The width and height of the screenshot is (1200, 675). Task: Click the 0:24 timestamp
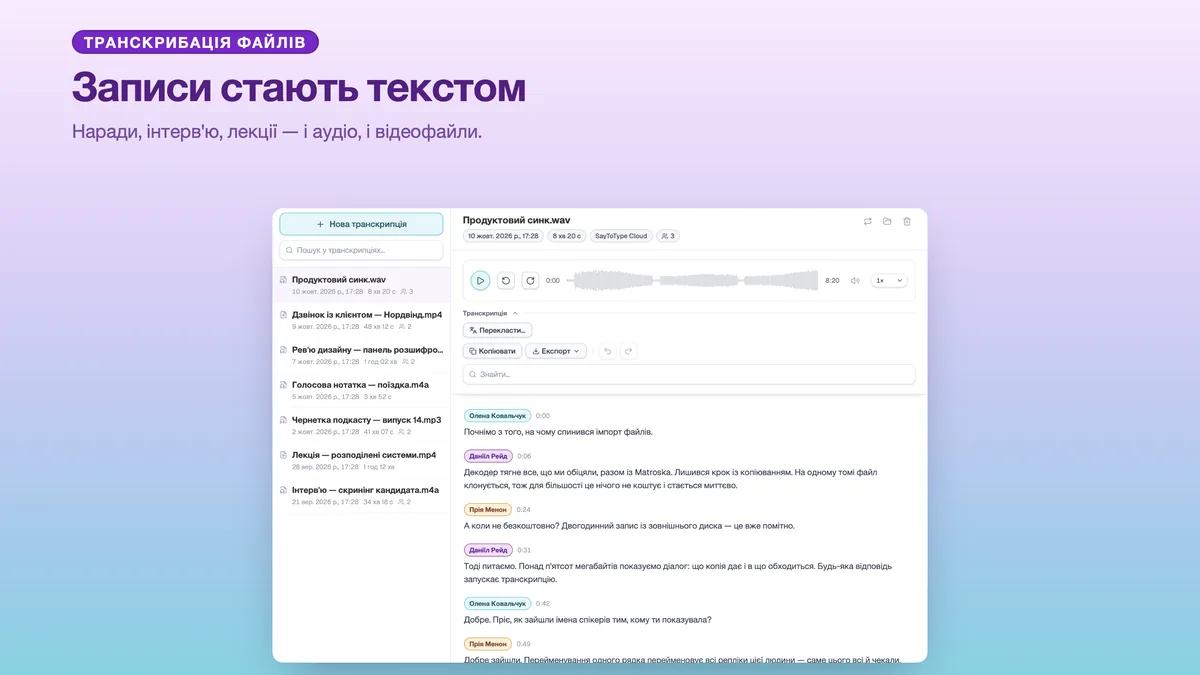(x=524, y=509)
